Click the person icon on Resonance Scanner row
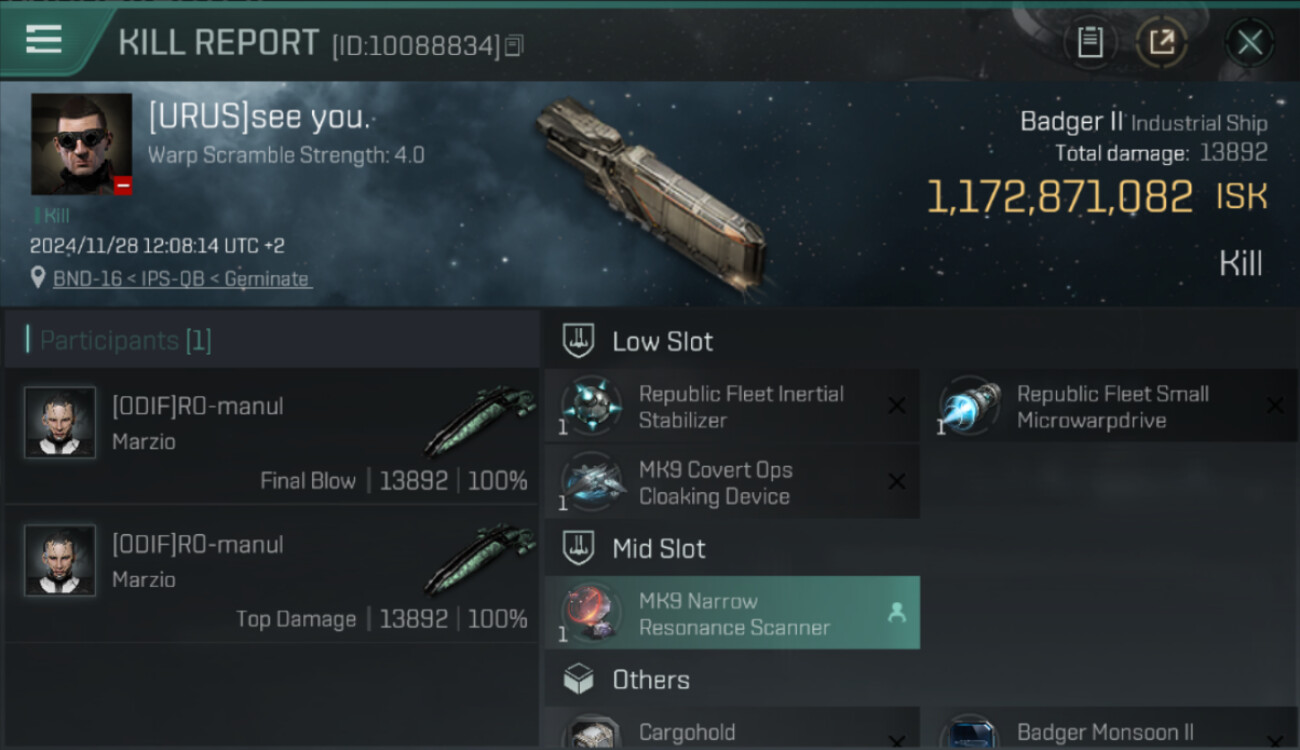The width and height of the screenshot is (1300, 750). pyautogui.click(x=897, y=613)
